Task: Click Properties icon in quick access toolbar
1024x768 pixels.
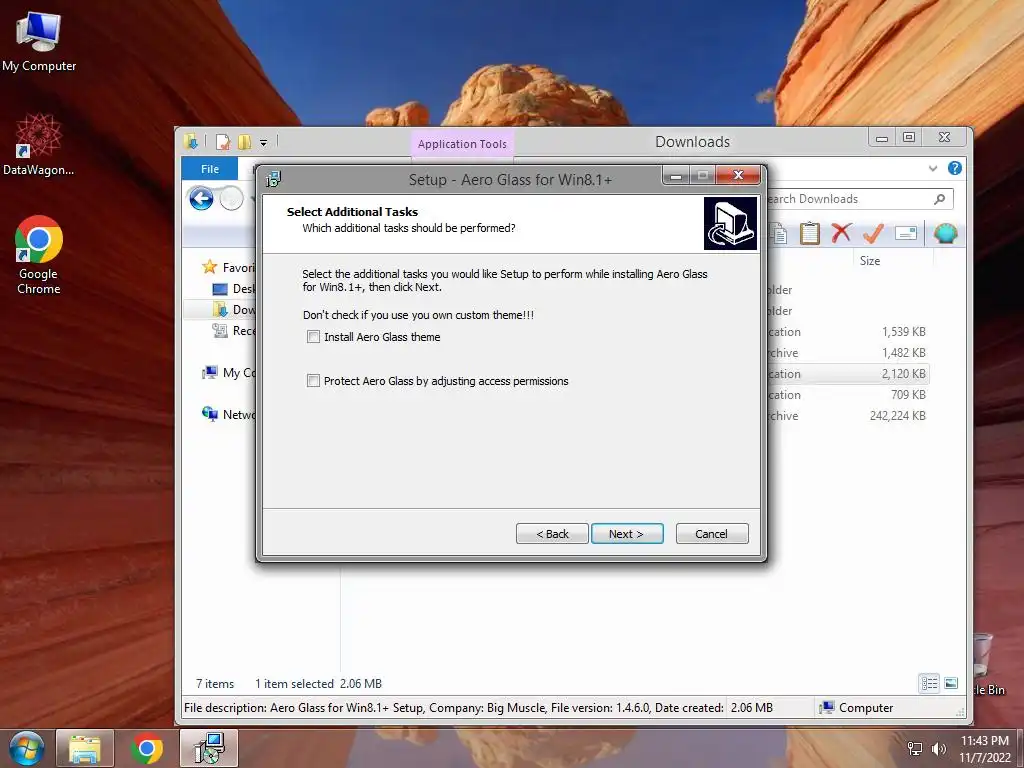Action: (x=223, y=141)
